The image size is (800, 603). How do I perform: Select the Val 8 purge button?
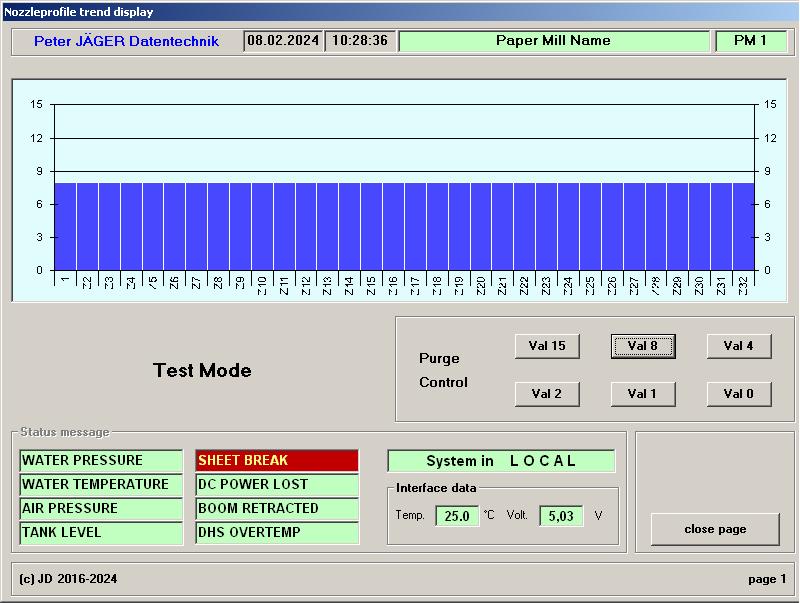pyautogui.click(x=642, y=346)
